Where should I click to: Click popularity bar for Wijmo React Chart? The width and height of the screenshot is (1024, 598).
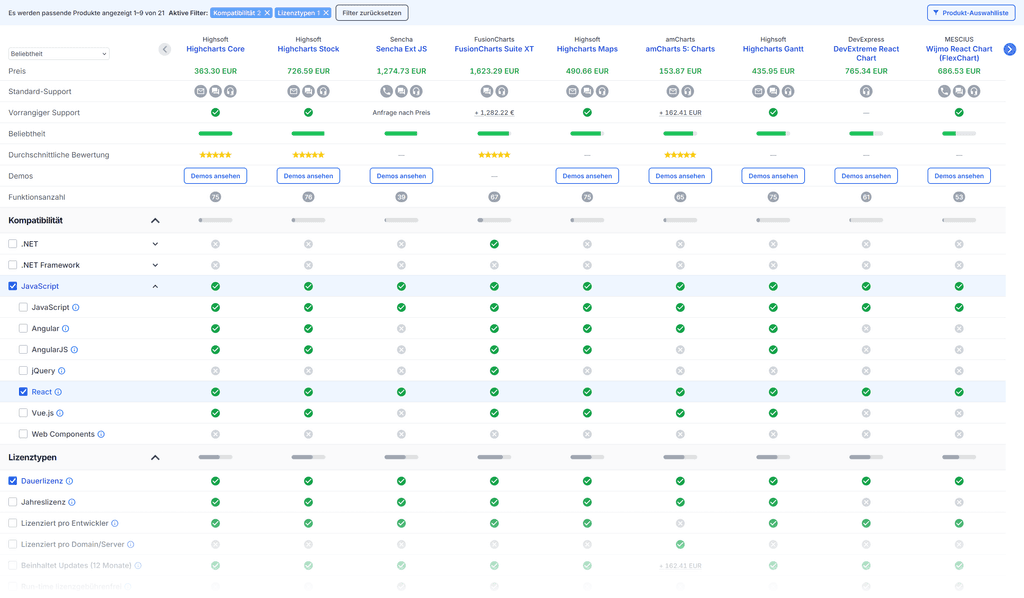959,134
